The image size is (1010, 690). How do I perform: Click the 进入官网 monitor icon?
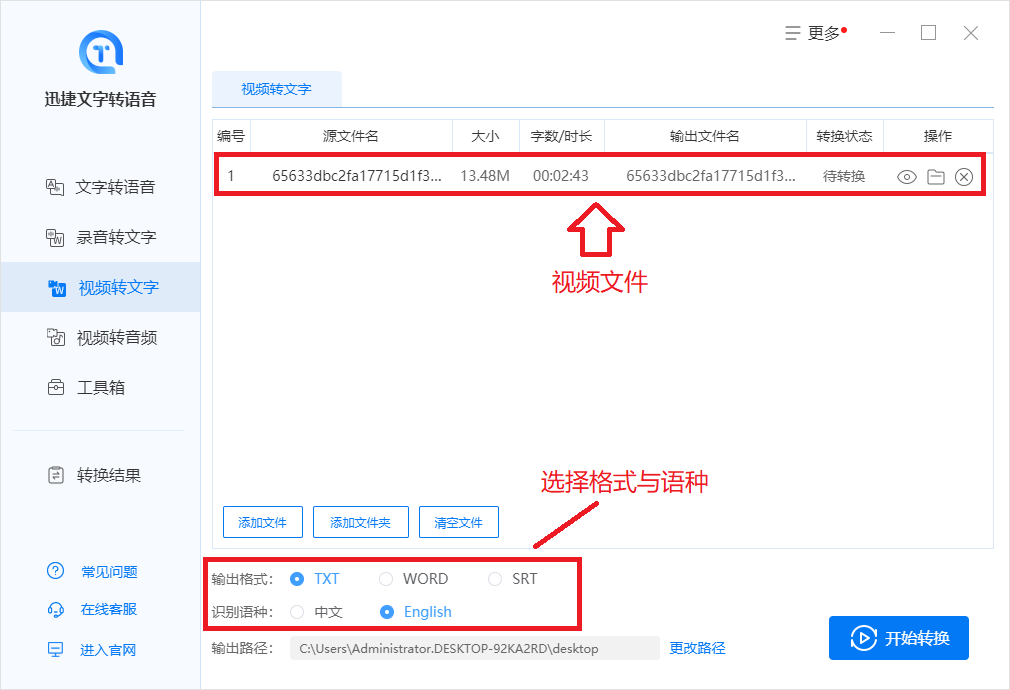[55, 649]
